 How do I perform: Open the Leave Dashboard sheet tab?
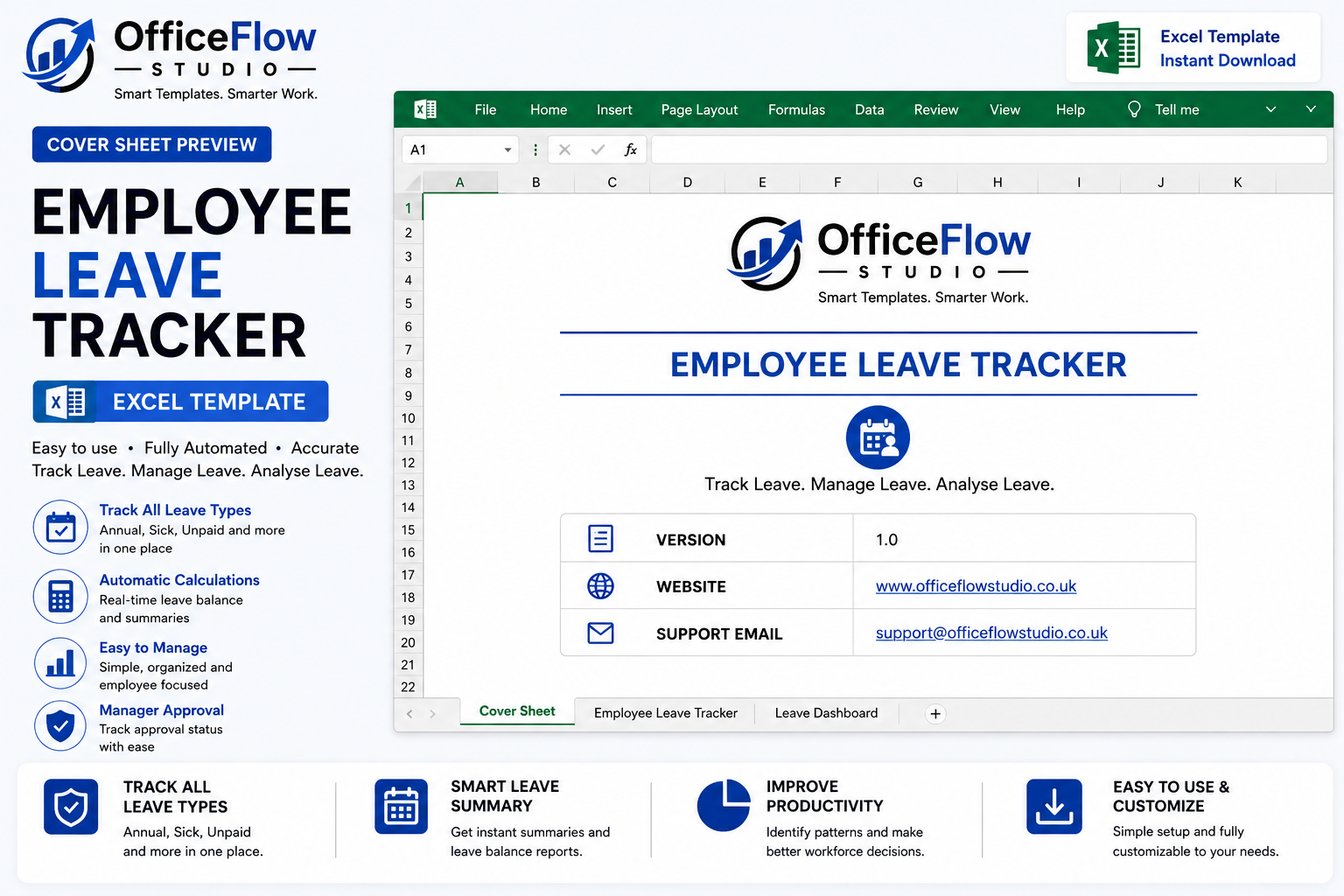(x=826, y=713)
